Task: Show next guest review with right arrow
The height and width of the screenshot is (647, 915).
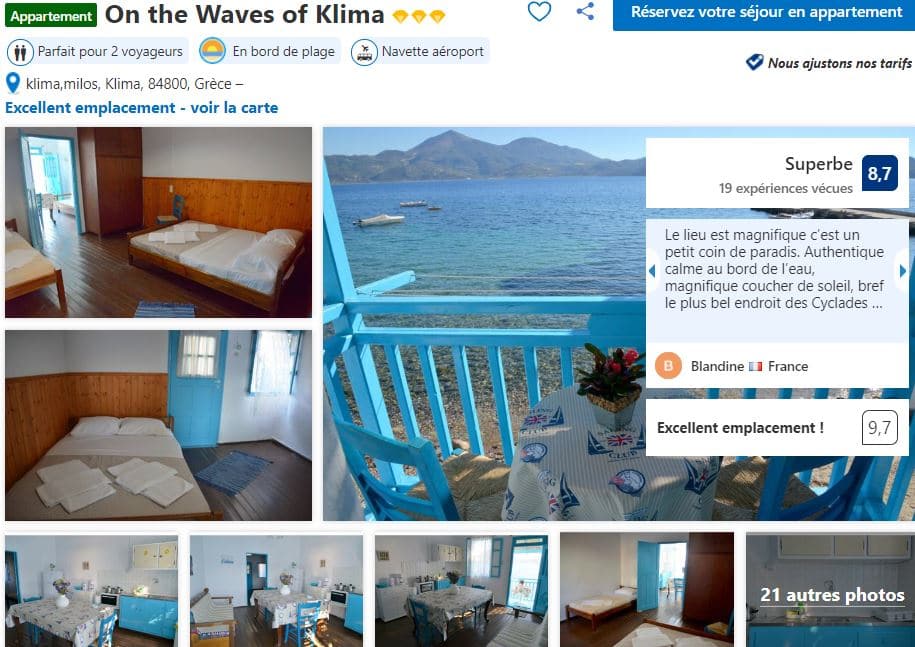Action: coord(902,271)
